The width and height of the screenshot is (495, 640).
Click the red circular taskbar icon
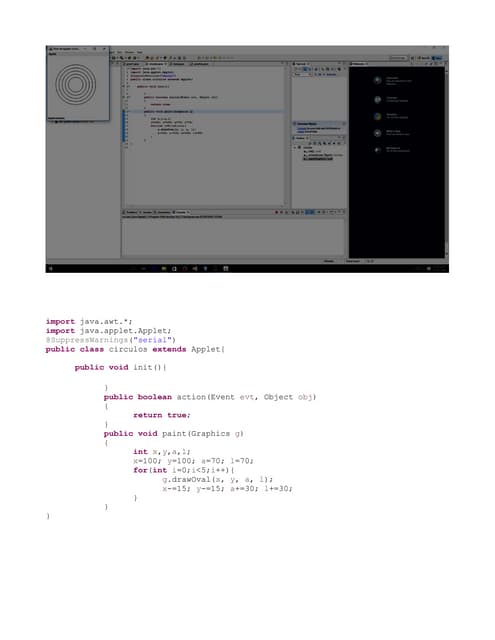tap(184, 269)
